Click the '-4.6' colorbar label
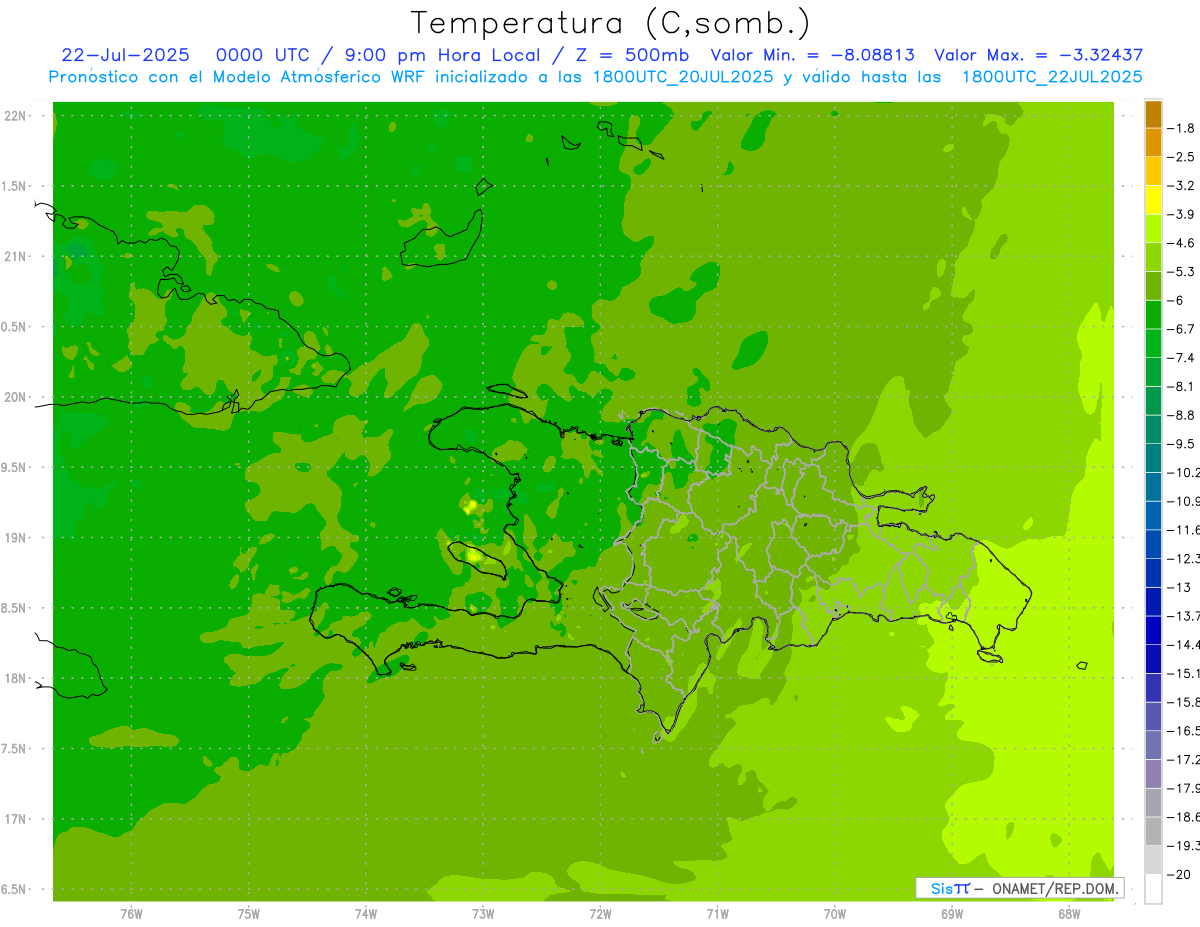This screenshot has height=927, width=1200. (1183, 243)
